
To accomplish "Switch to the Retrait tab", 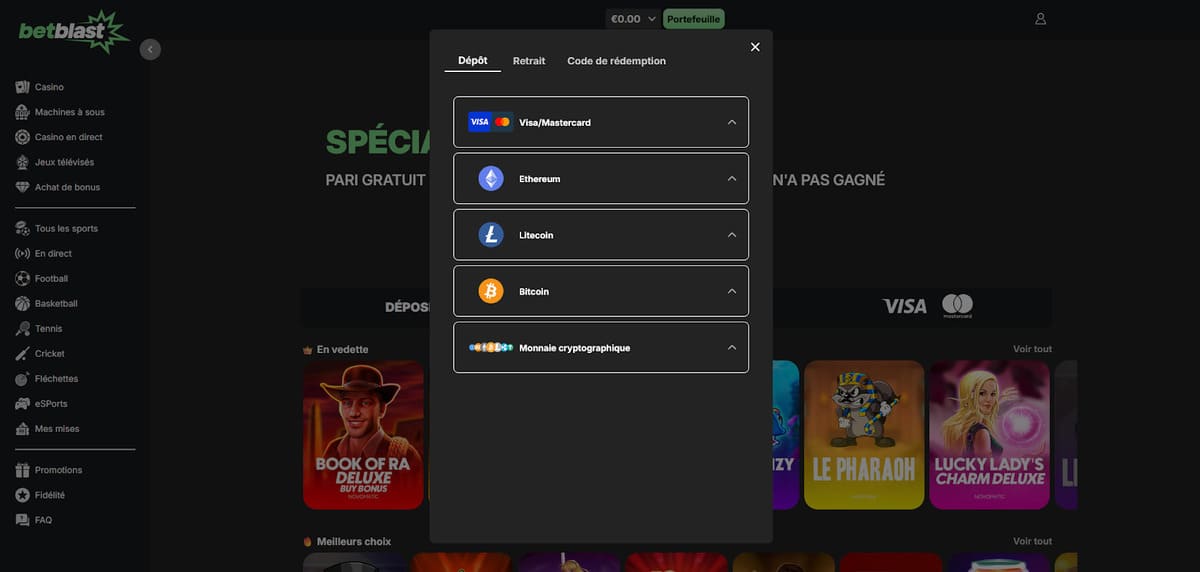I will pyautogui.click(x=529, y=61).
